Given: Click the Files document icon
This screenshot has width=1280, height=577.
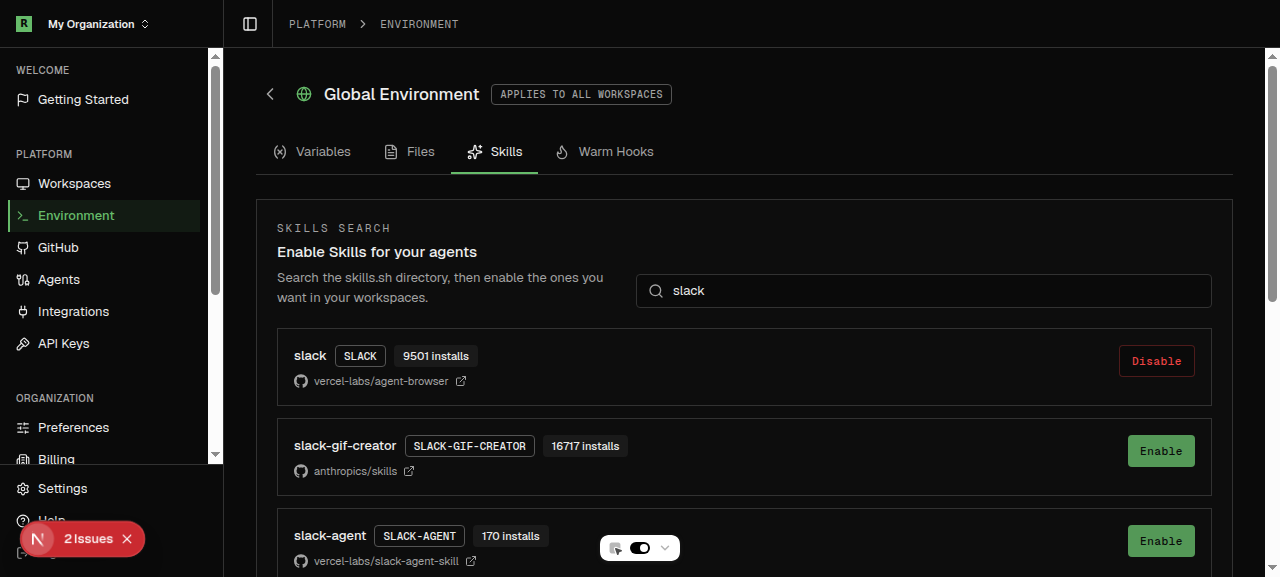Looking at the screenshot, I should 391,152.
